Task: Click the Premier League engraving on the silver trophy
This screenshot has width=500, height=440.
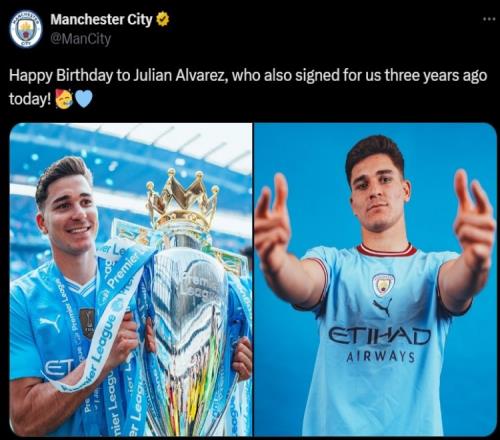Action: 197,287
